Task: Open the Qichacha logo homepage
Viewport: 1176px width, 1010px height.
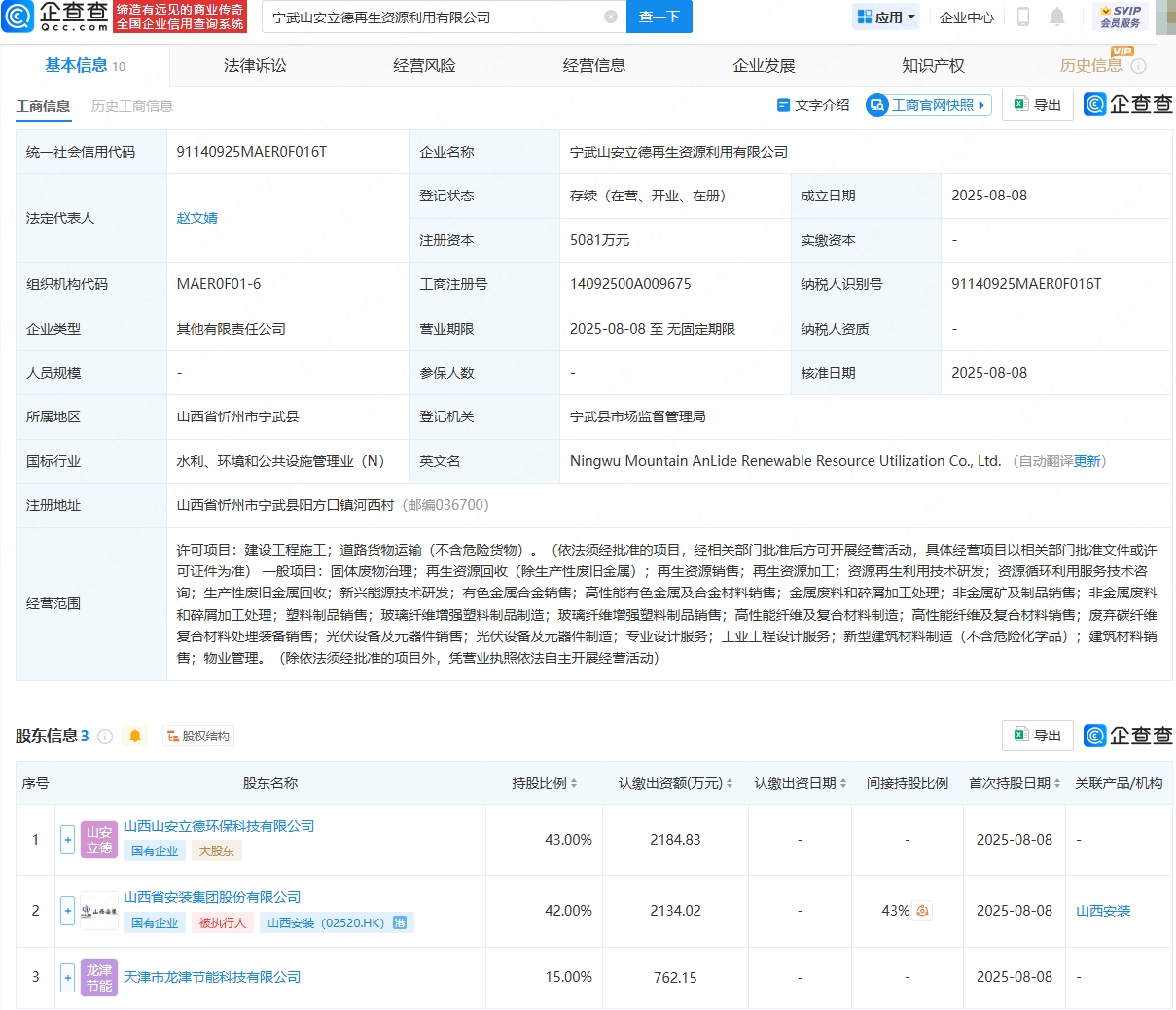Action: (55, 17)
